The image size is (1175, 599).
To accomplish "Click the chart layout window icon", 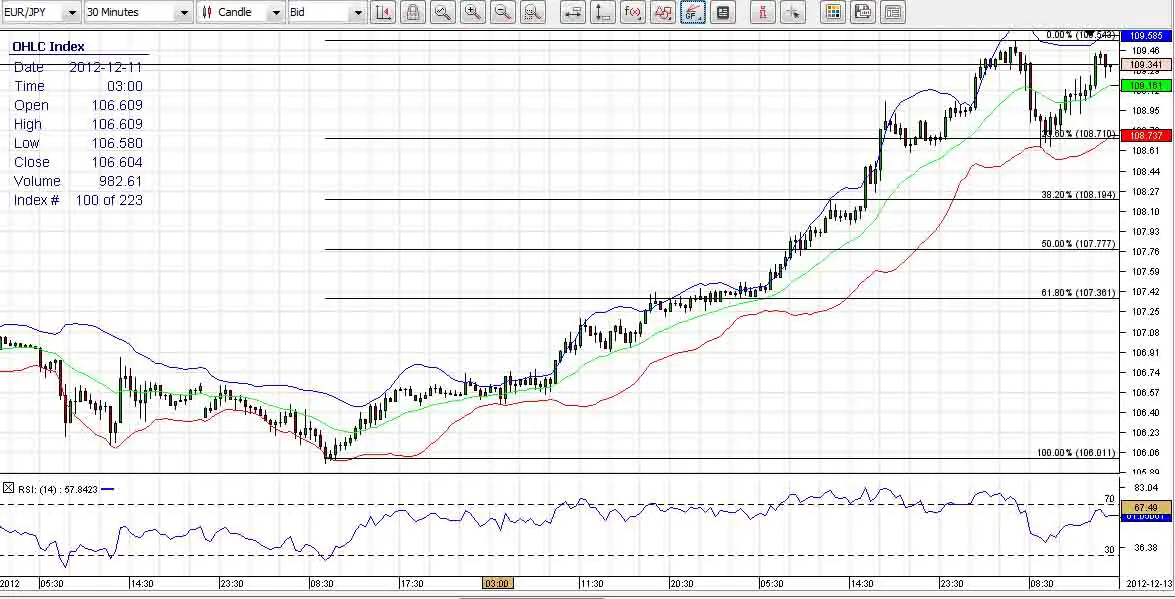I will point(892,12).
